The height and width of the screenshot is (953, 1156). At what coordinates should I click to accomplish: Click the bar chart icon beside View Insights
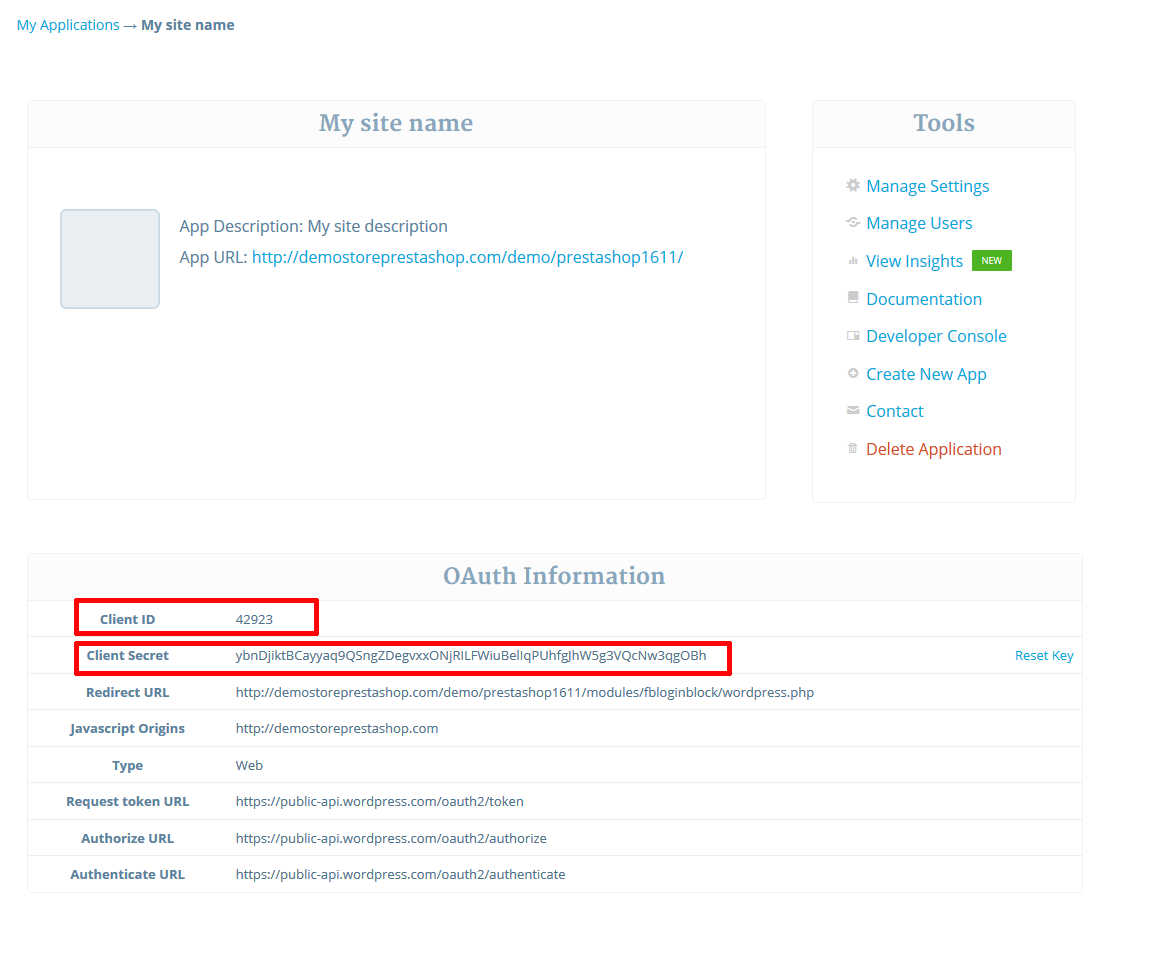click(x=853, y=261)
